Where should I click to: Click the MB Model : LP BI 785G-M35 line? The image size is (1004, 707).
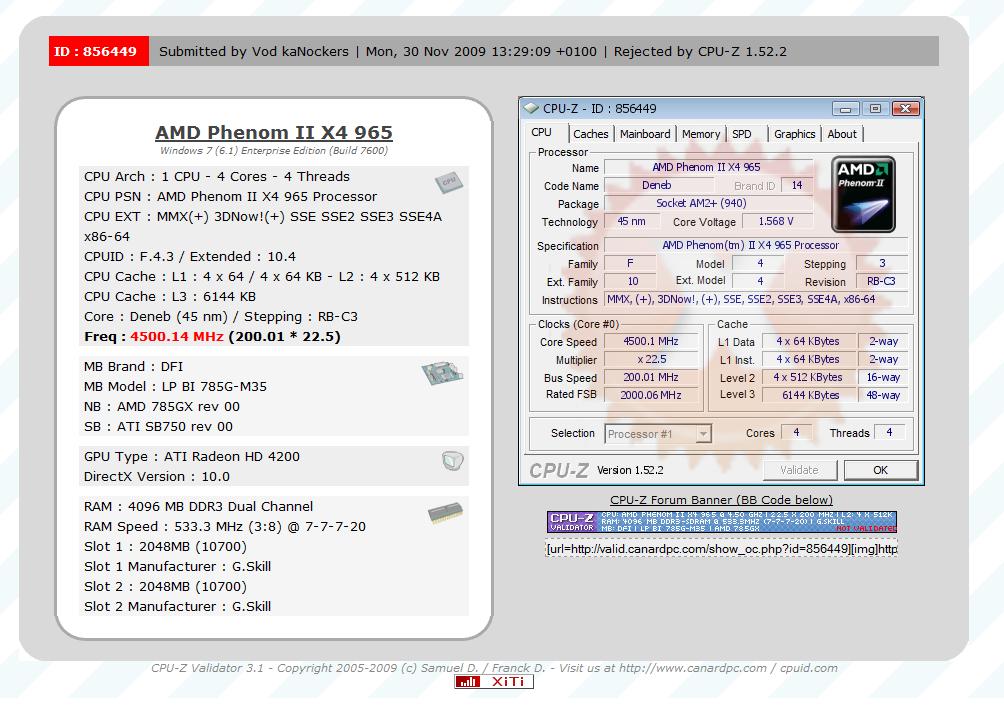(175, 387)
